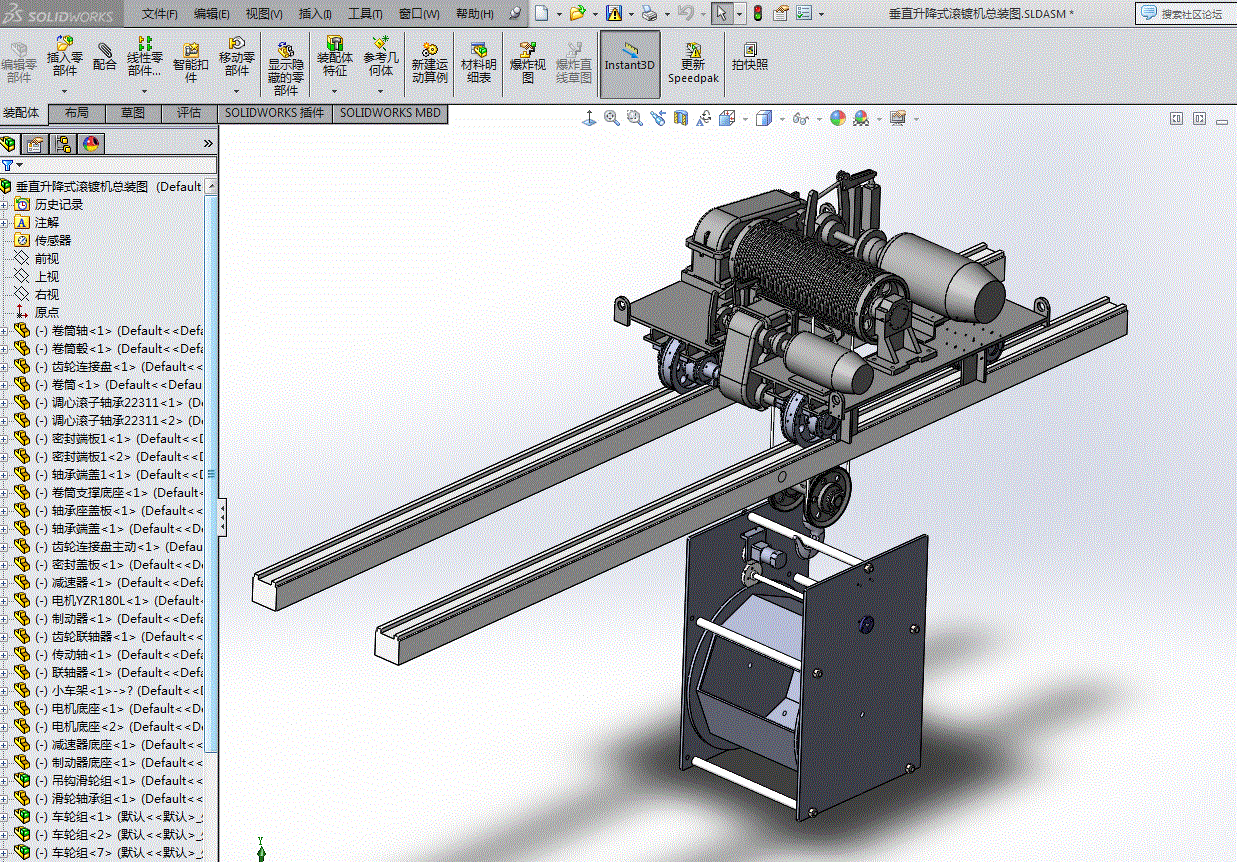The width and height of the screenshot is (1237, 862).
Task: Click the 更新 Speedpak button
Action: click(x=693, y=62)
